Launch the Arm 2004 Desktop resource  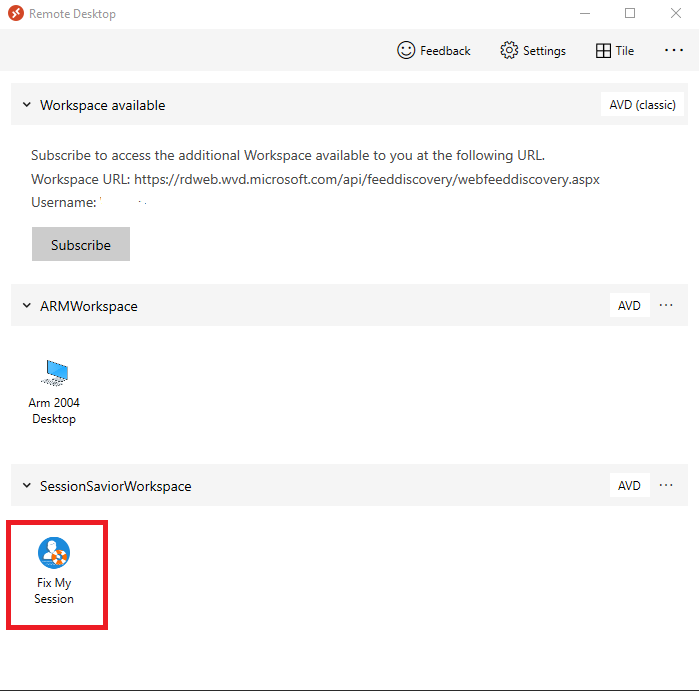tap(54, 391)
